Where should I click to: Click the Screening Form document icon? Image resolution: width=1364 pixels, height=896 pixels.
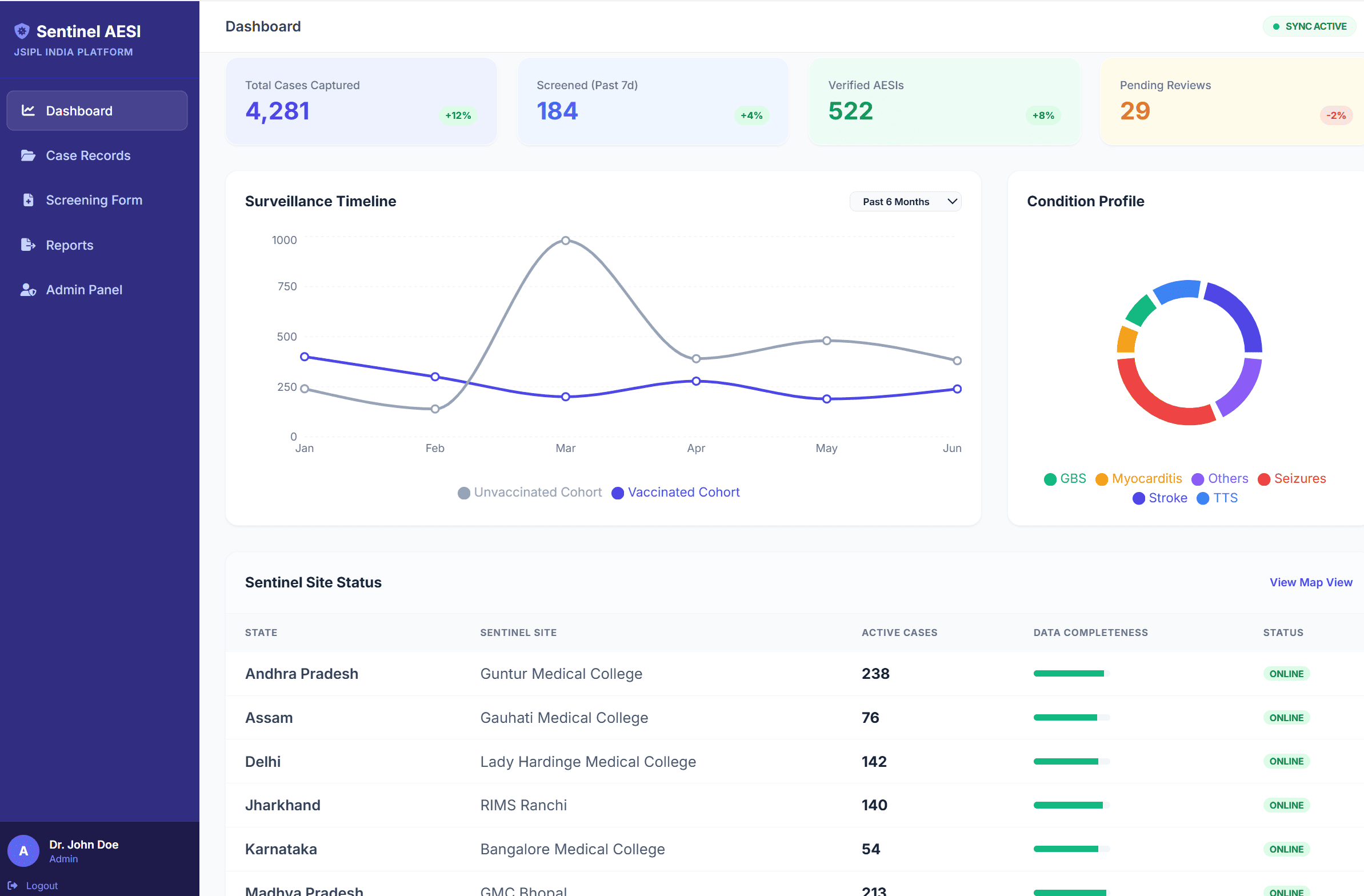coord(28,200)
